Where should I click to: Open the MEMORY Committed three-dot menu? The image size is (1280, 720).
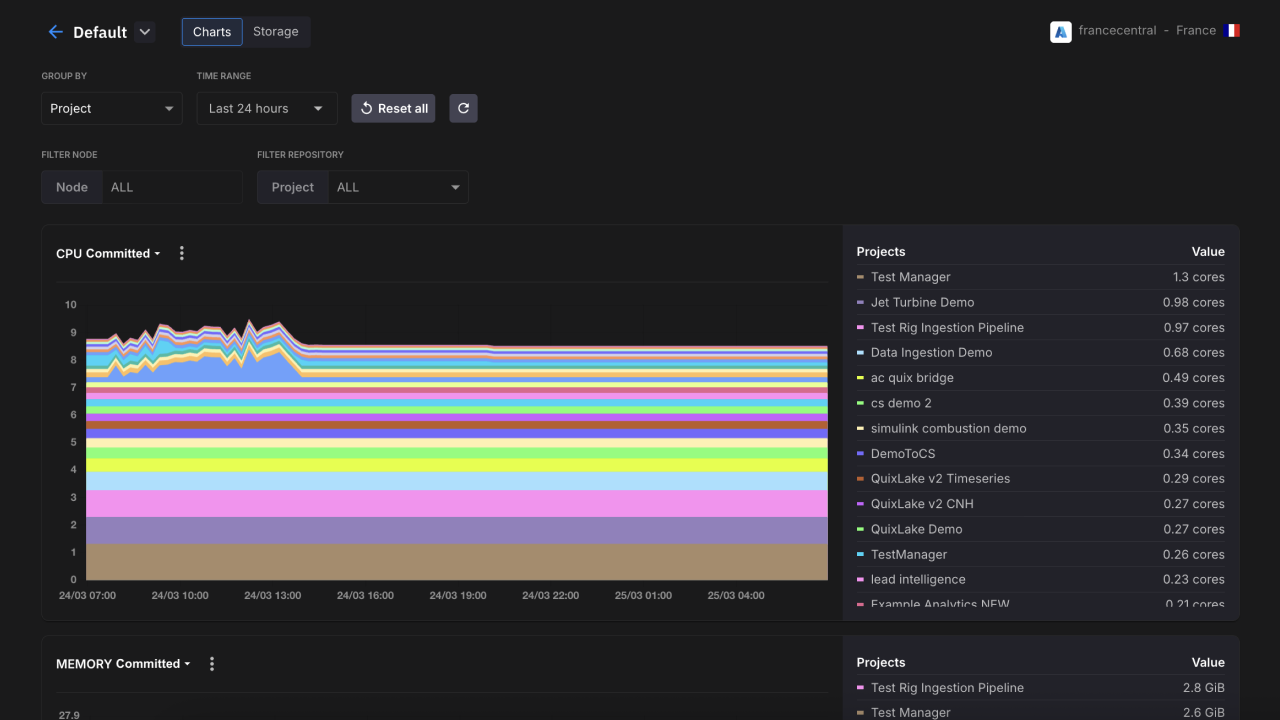pos(211,664)
